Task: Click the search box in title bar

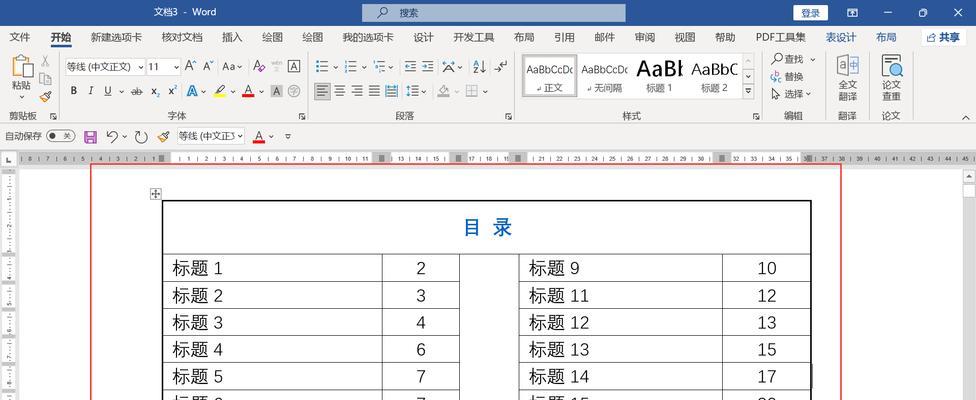Action: click(x=494, y=12)
